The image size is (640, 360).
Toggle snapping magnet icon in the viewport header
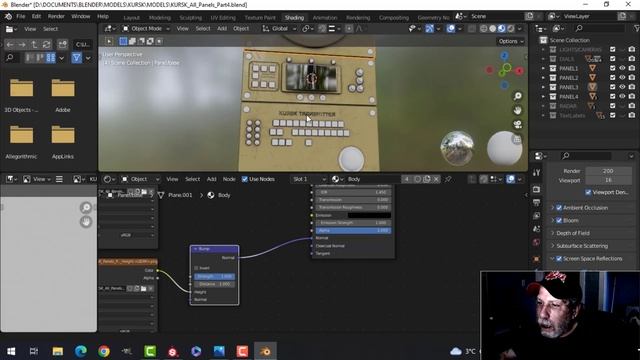322,29
